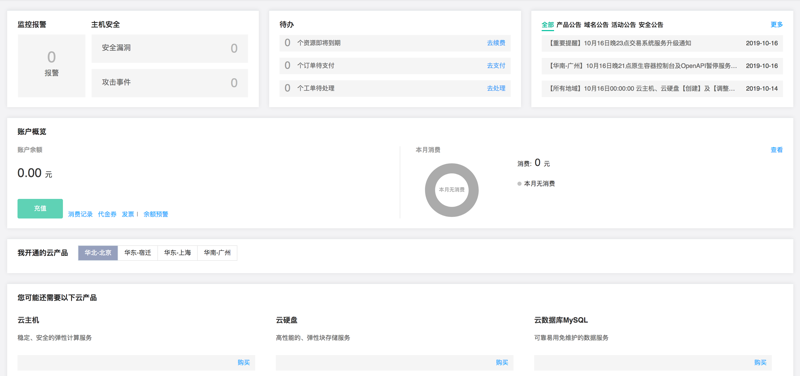800x376 pixels.
Task: Click the 监控报警 section heading
Action: (32, 24)
